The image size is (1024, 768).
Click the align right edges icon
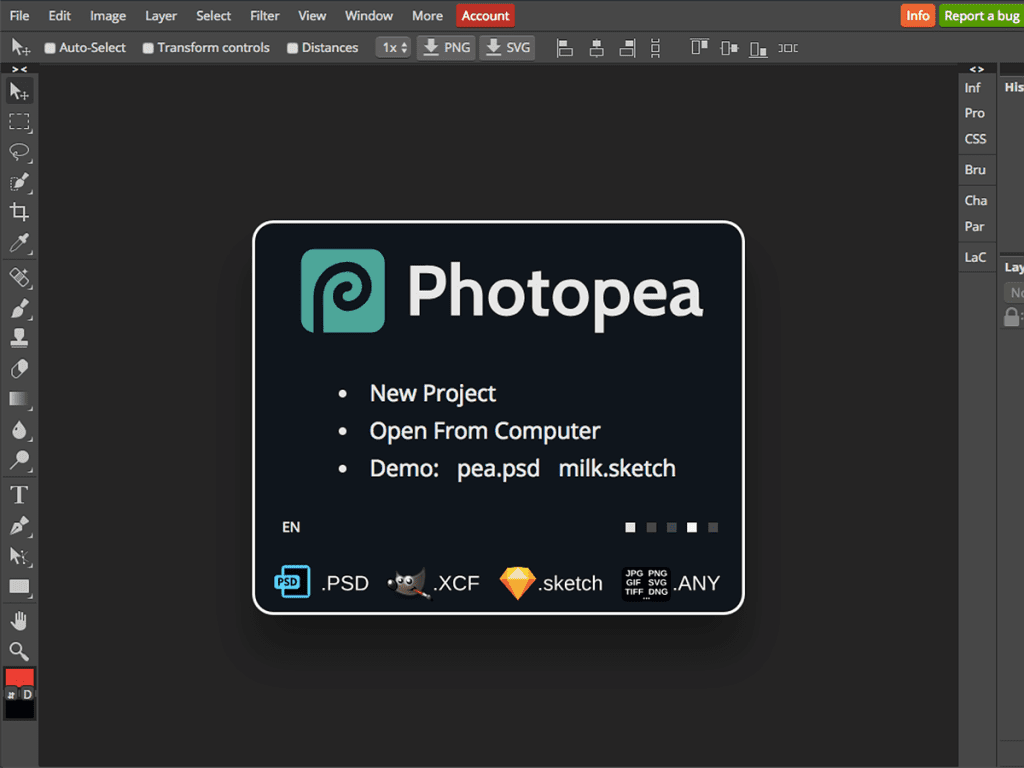627,48
